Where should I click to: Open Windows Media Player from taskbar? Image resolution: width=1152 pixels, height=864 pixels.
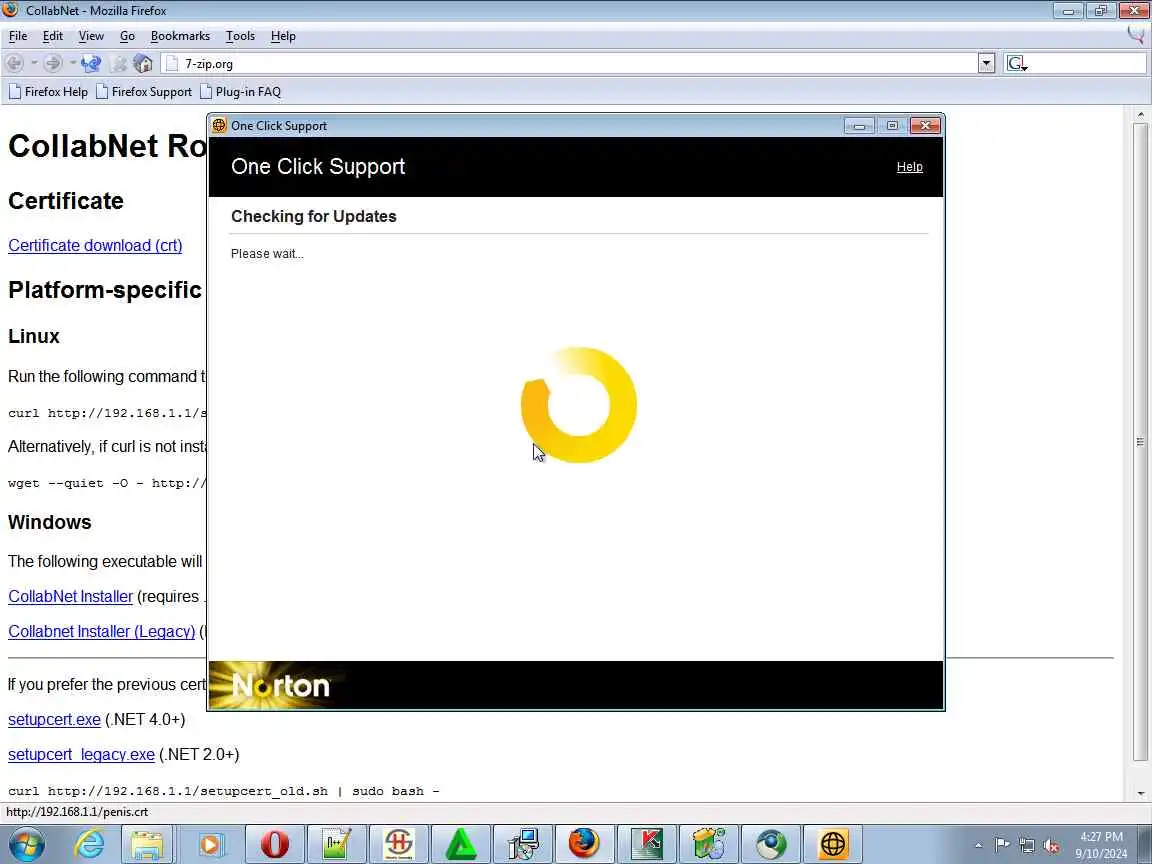tap(209, 844)
